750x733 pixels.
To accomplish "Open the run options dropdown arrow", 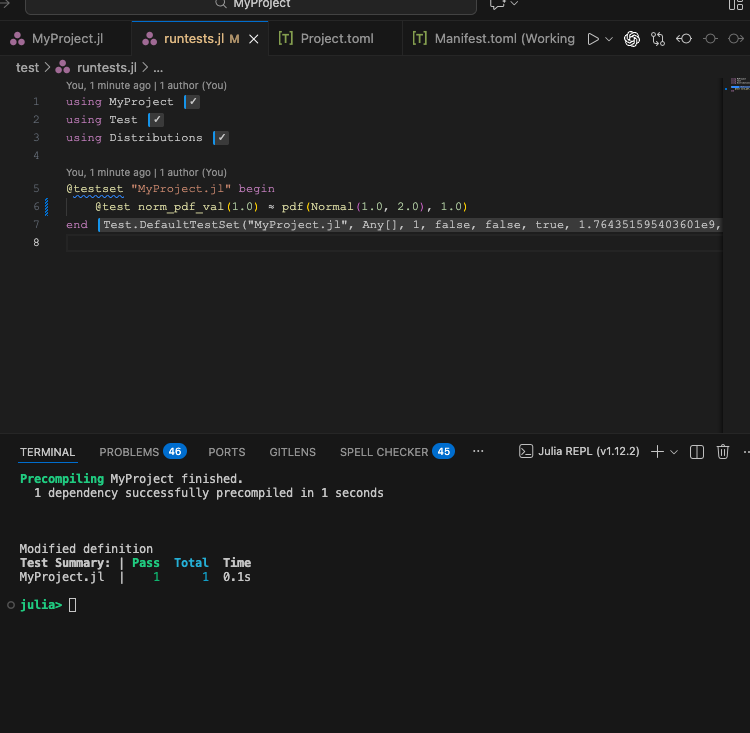I will tap(608, 39).
